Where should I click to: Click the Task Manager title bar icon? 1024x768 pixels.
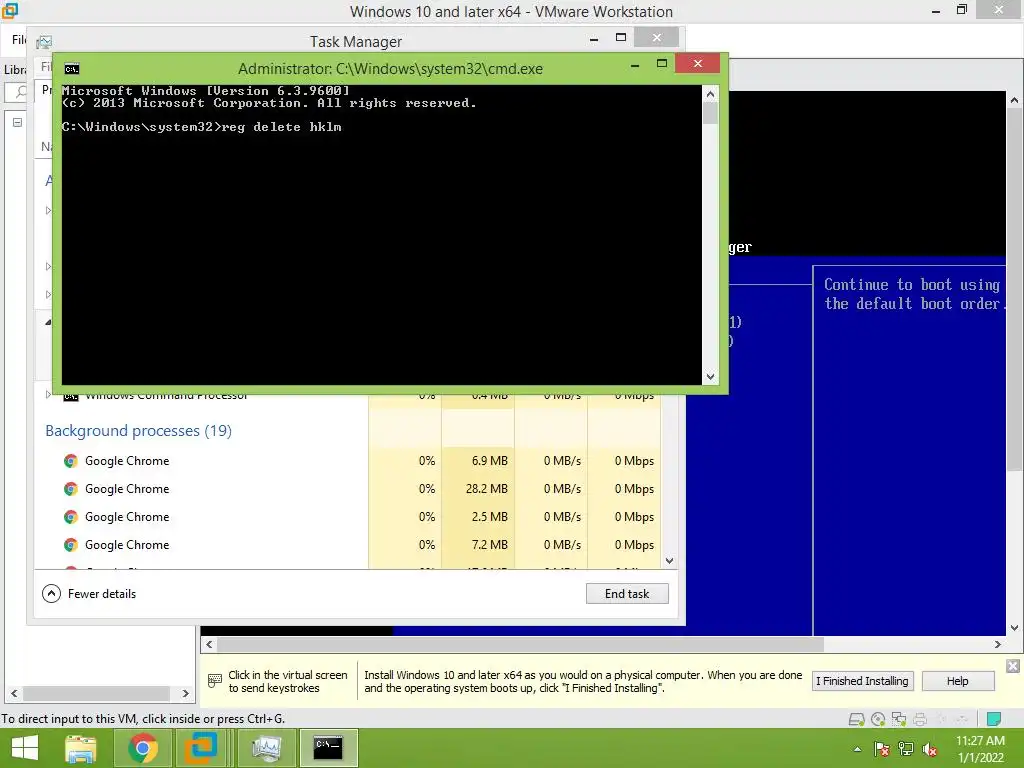click(44, 42)
